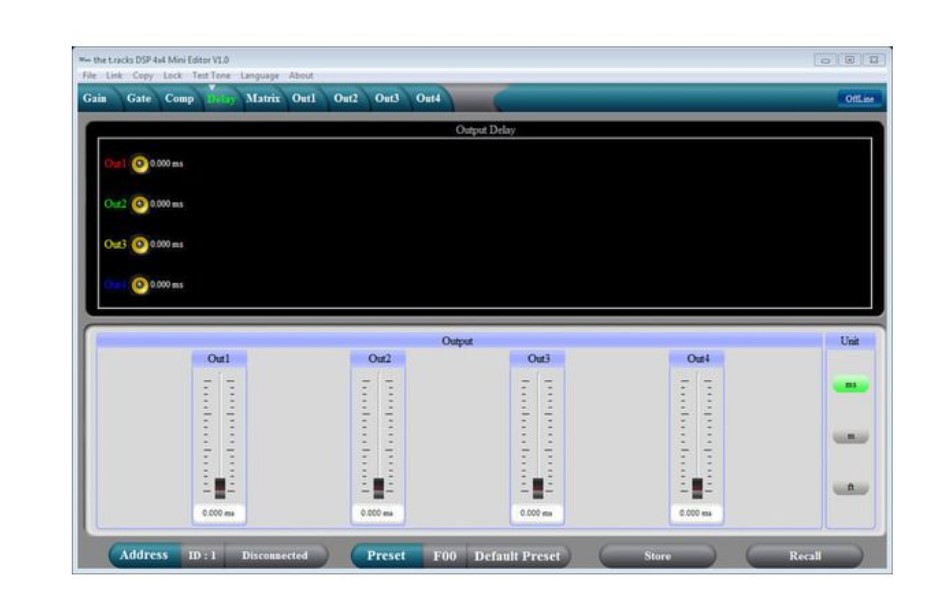Click the Store button
This screenshot has width=945, height=601.
coord(658,556)
